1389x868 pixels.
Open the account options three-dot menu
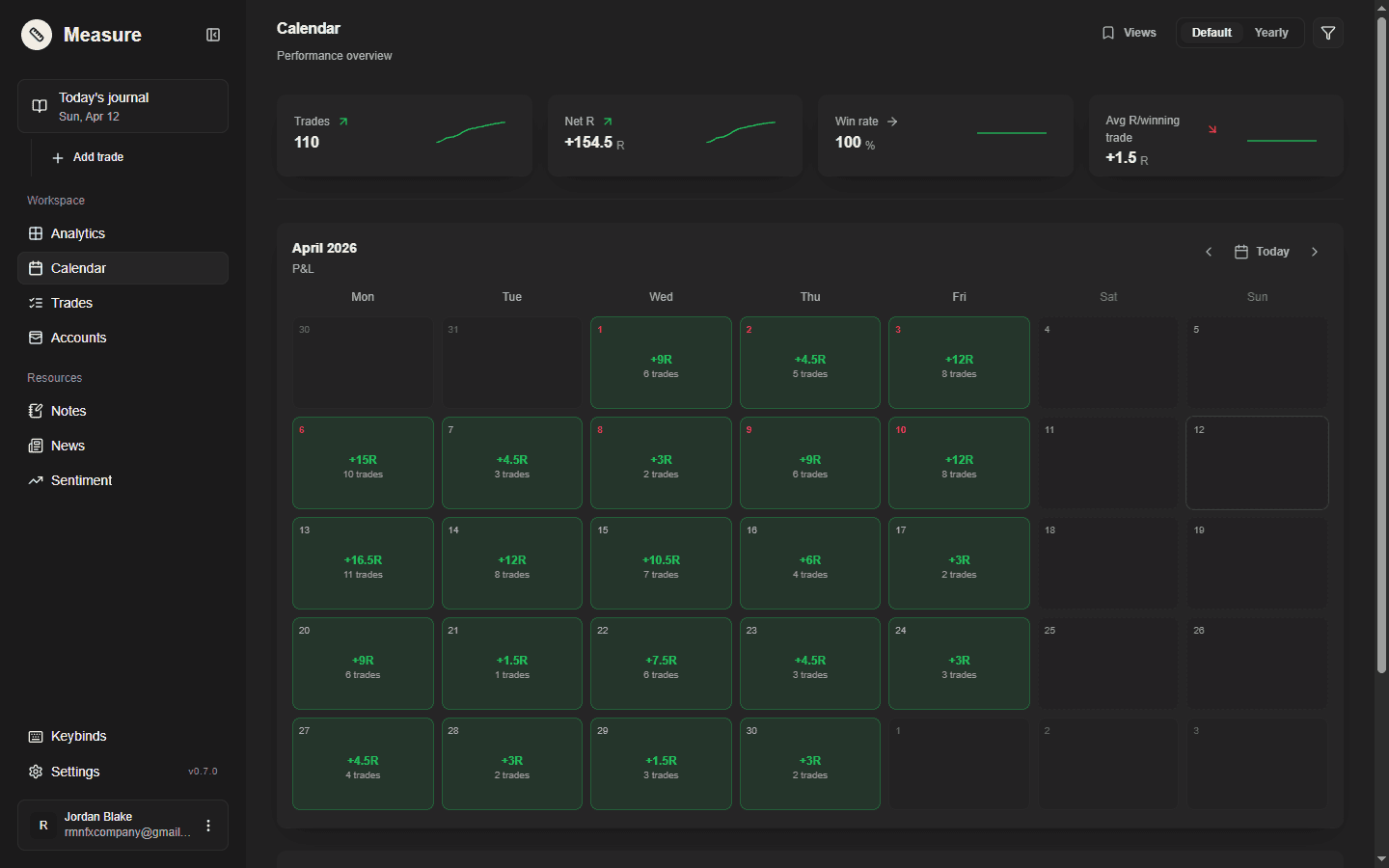[207, 825]
